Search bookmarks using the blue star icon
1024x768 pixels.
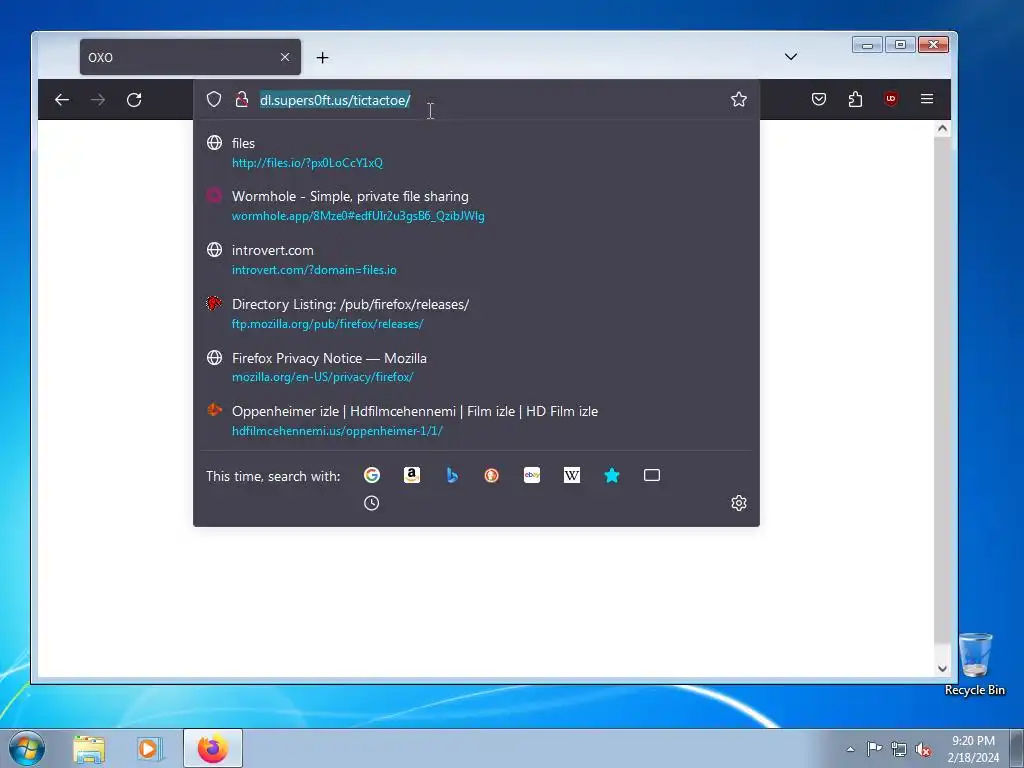tap(612, 475)
